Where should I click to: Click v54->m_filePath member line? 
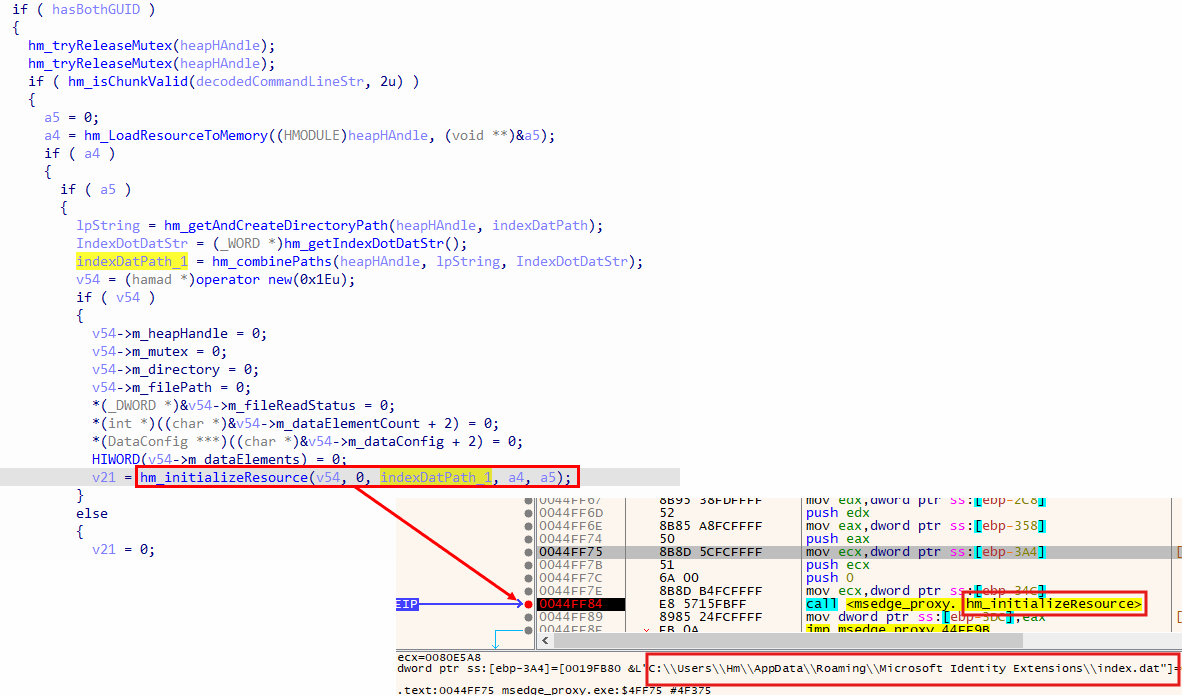pyautogui.click(x=171, y=388)
